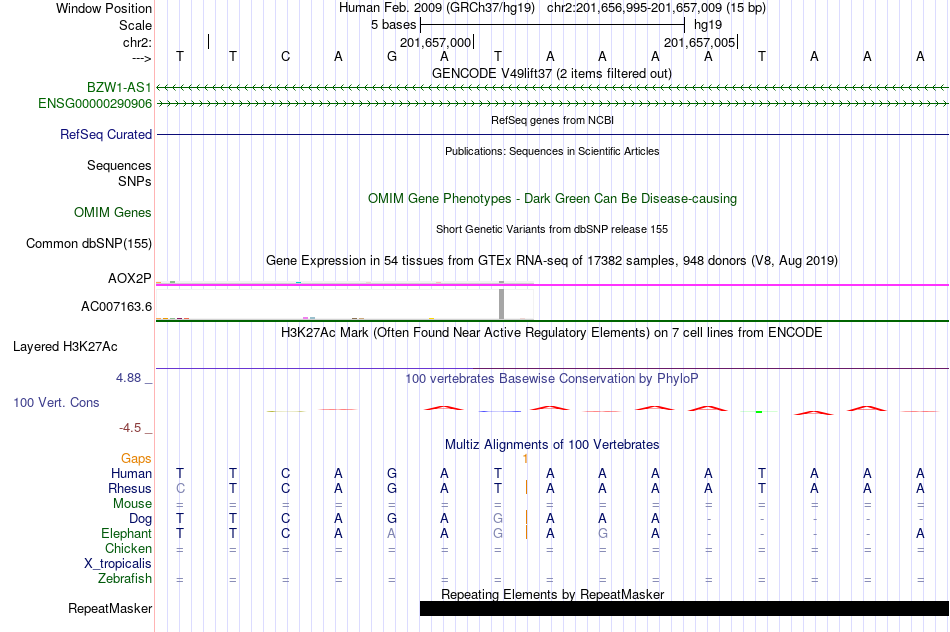Click the Window Position label
This screenshot has height=632, width=950.
coord(104,8)
